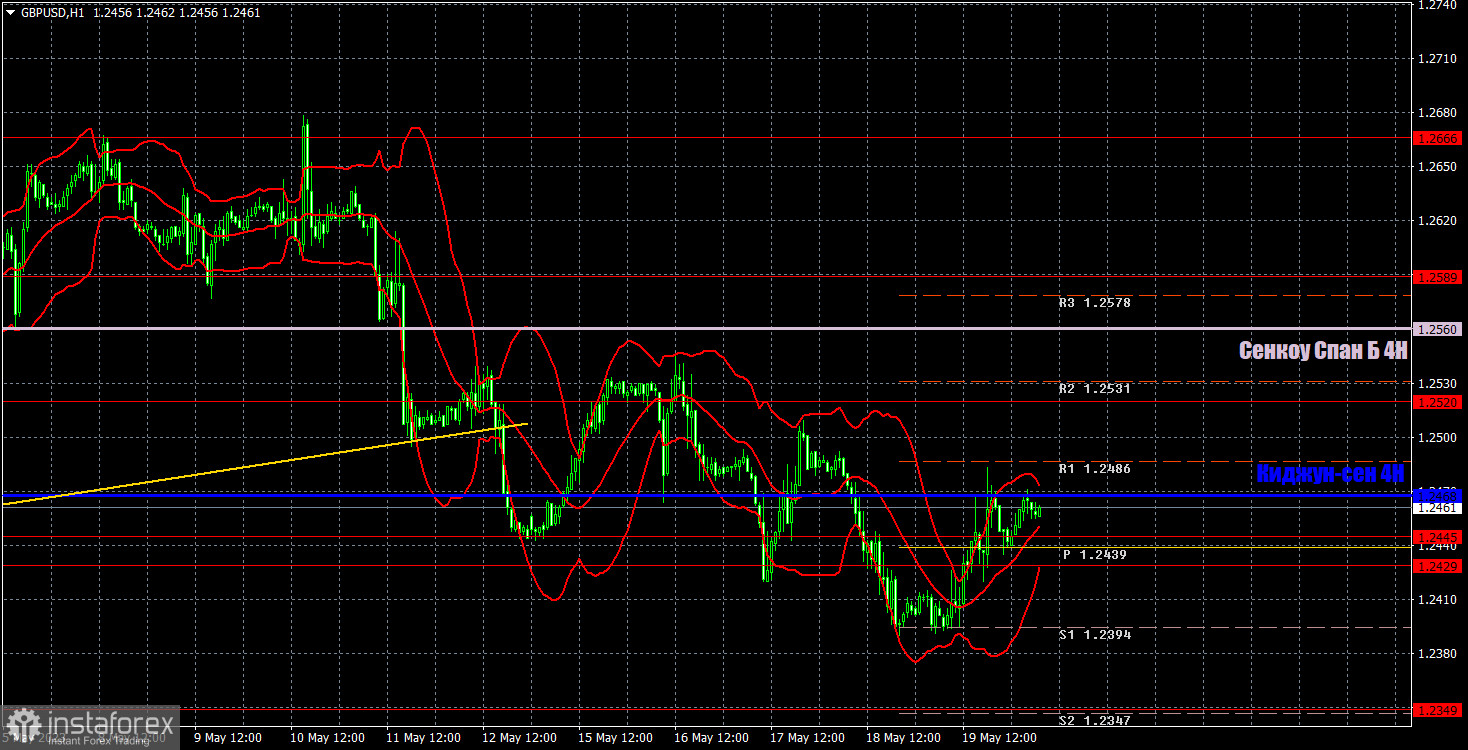Click the red 1.2429 level price tag

(1438, 566)
